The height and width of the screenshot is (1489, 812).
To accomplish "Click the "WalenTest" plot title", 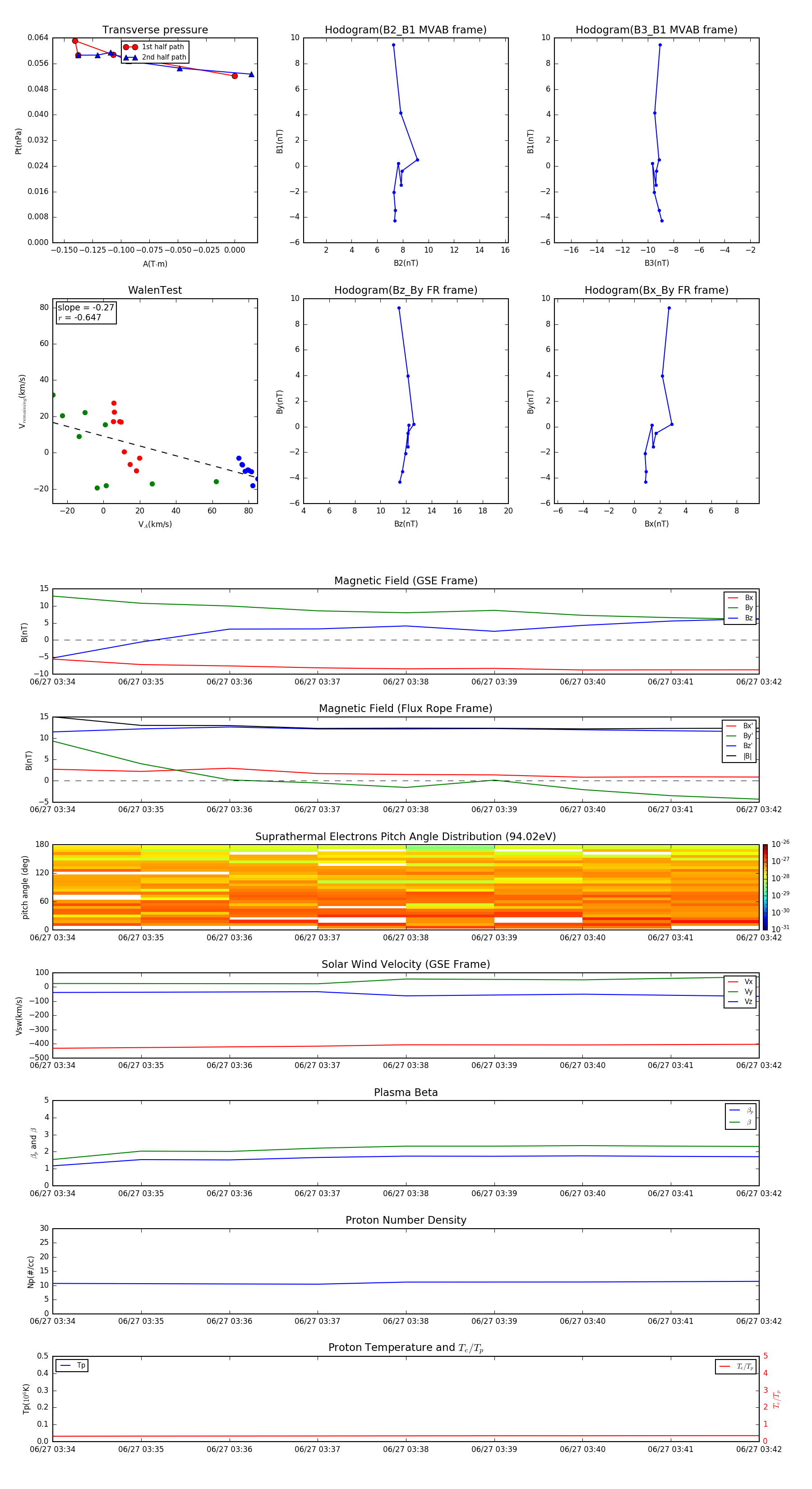I will (155, 290).
